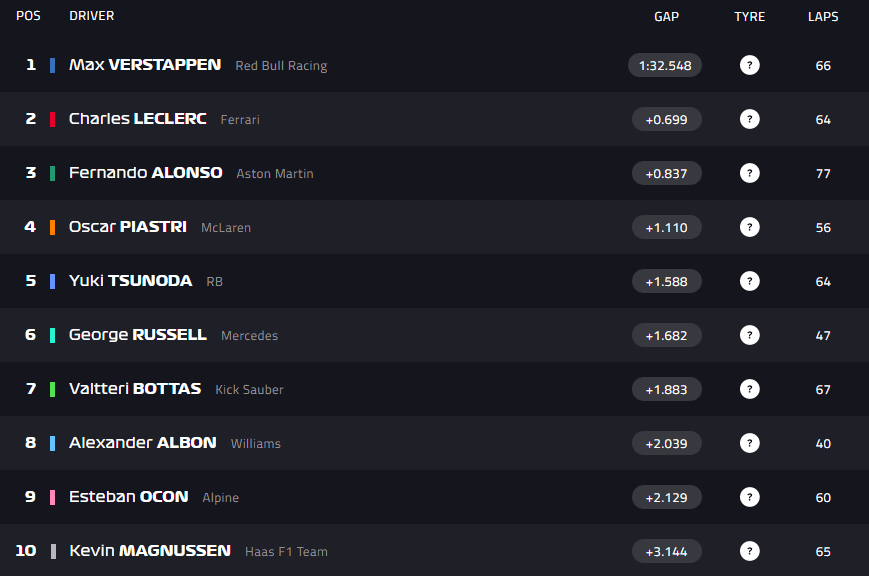This screenshot has width=869, height=576.
Task: Click Magnussen's unknown tyre icon
Action: click(749, 551)
